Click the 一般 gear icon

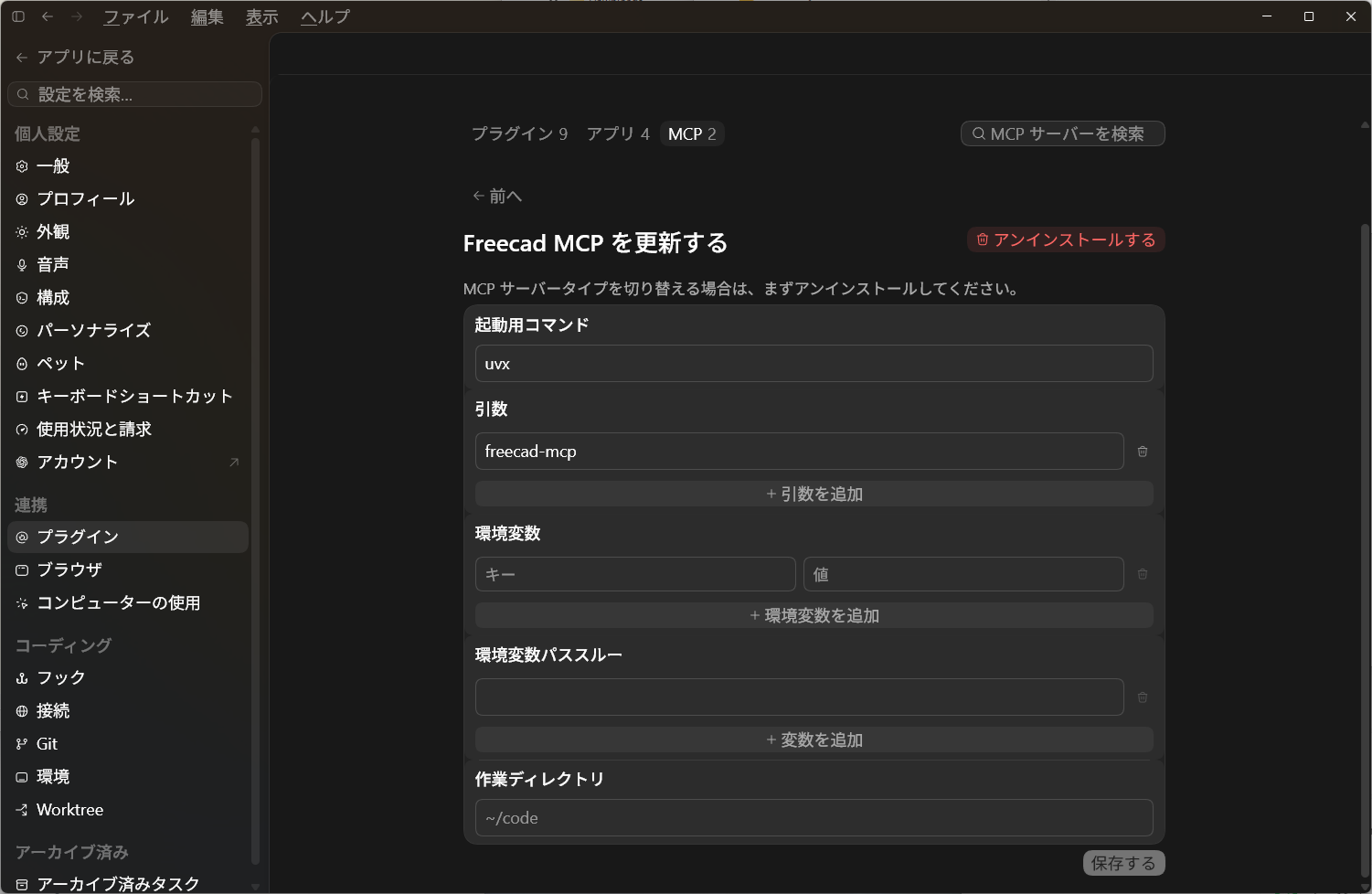[22, 165]
